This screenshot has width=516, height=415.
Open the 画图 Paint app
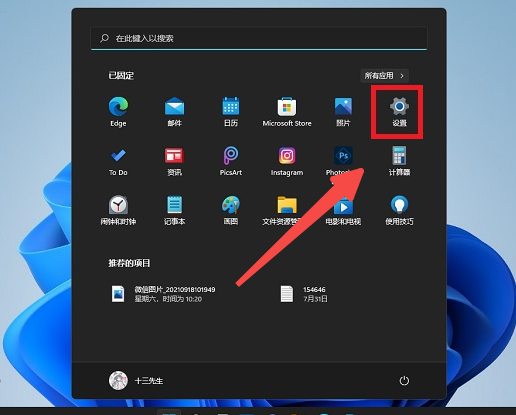231,210
